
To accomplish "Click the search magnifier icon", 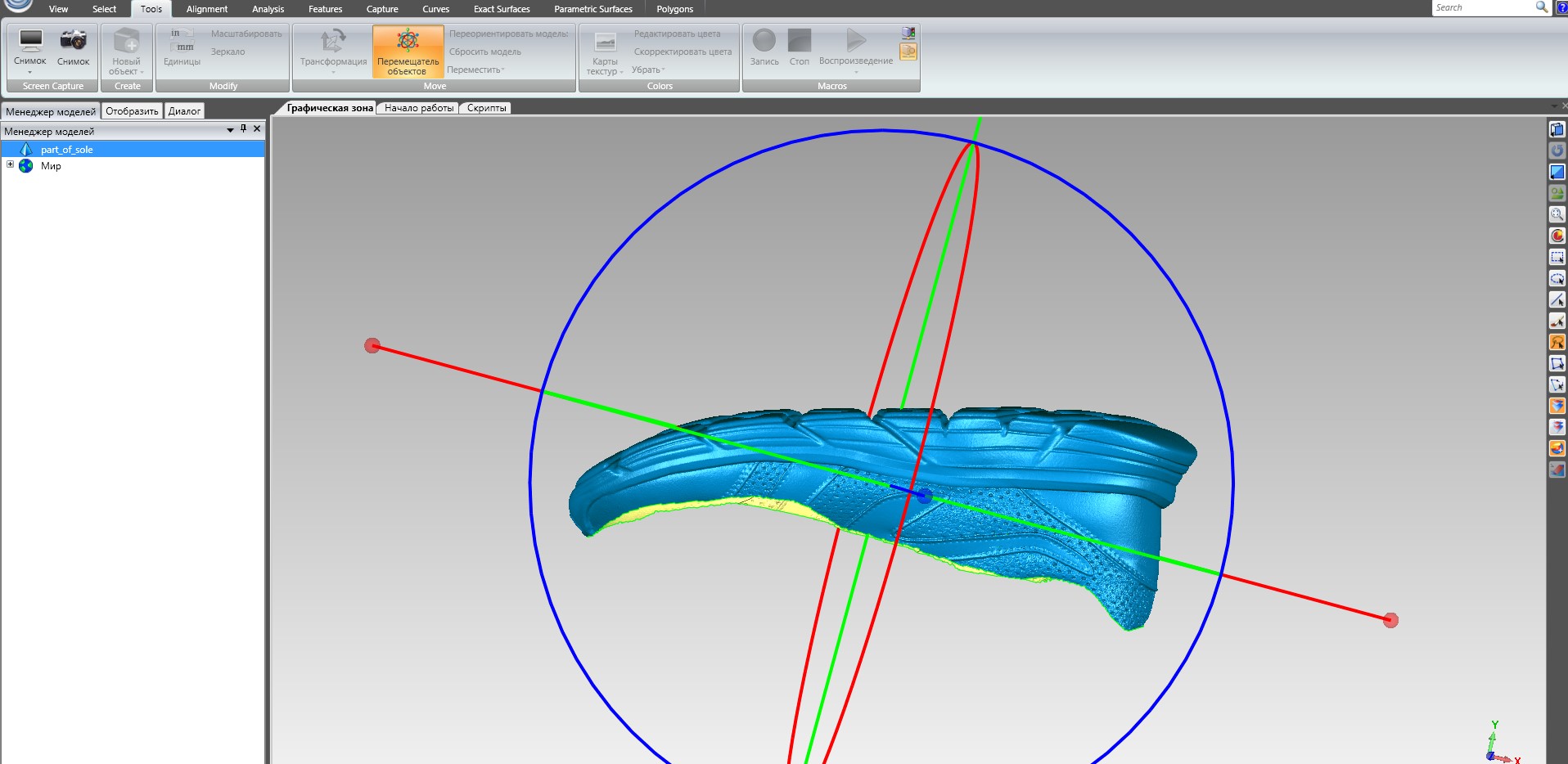I will click(1542, 7).
